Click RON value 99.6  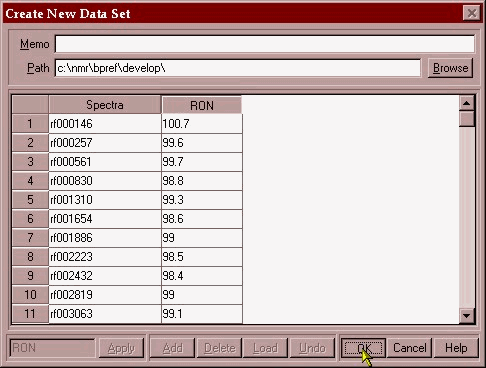coord(202,143)
